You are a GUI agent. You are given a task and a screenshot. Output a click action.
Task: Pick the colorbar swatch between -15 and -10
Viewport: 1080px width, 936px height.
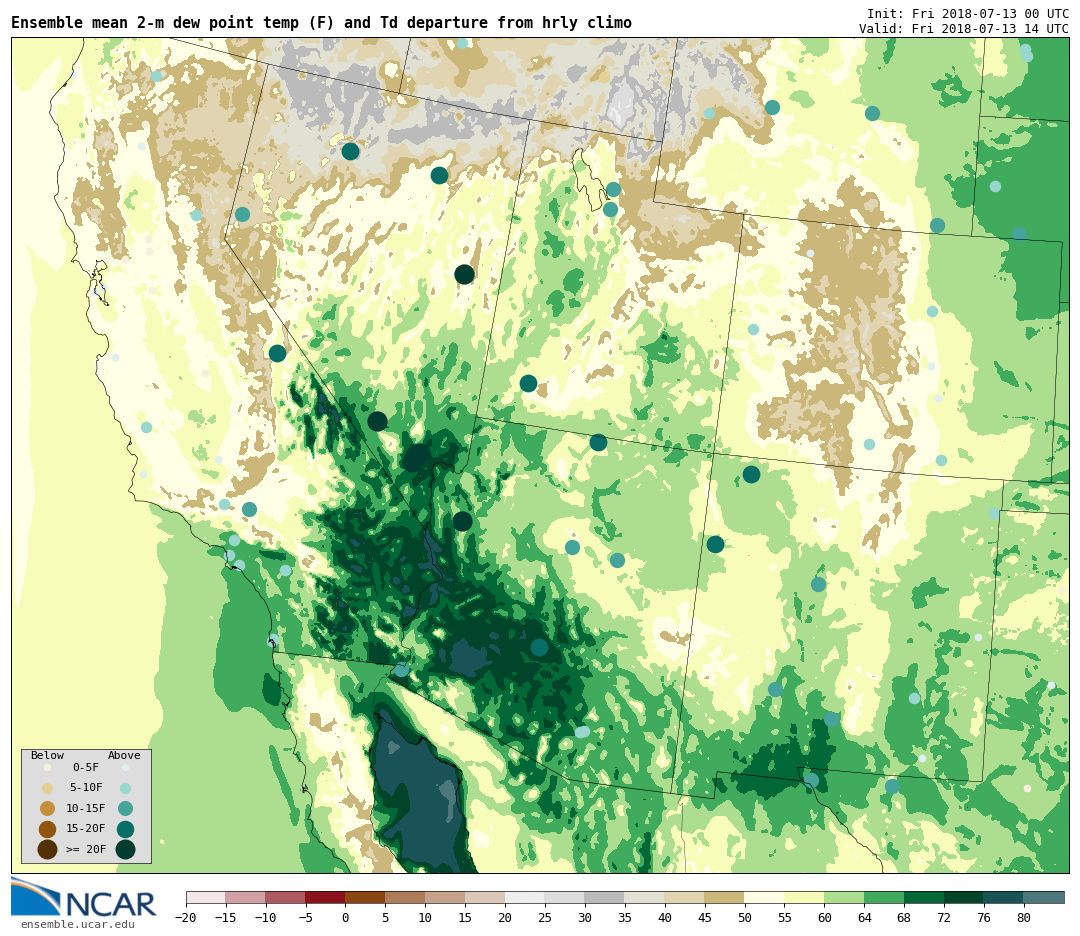point(246,897)
